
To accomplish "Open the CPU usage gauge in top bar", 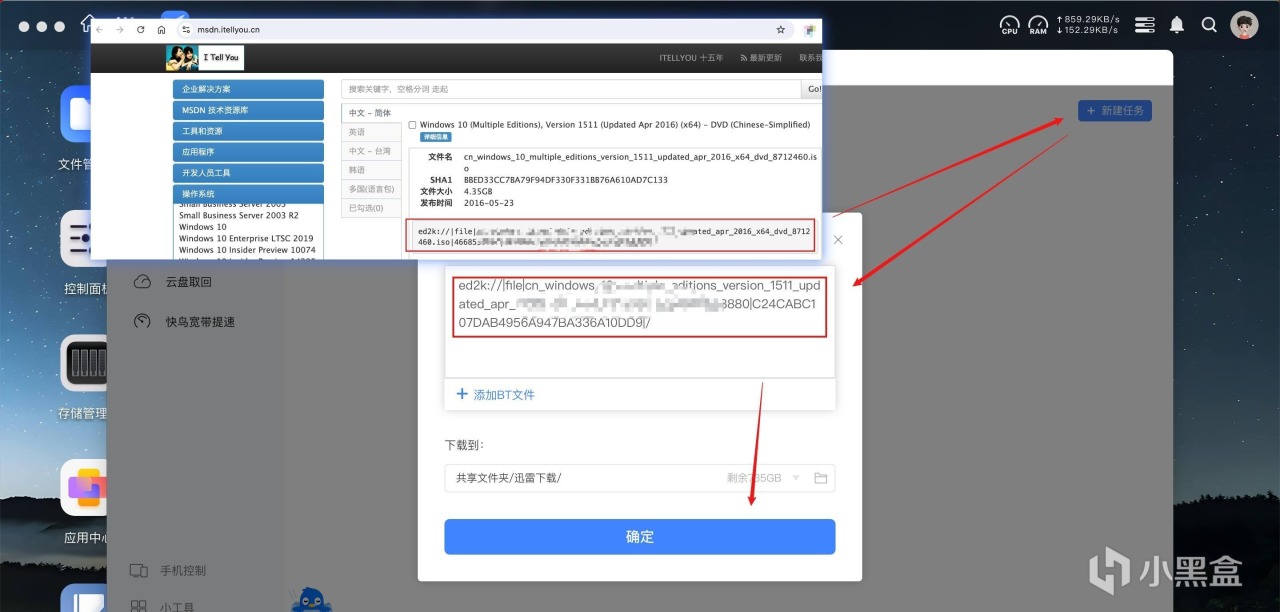I will click(x=1009, y=25).
